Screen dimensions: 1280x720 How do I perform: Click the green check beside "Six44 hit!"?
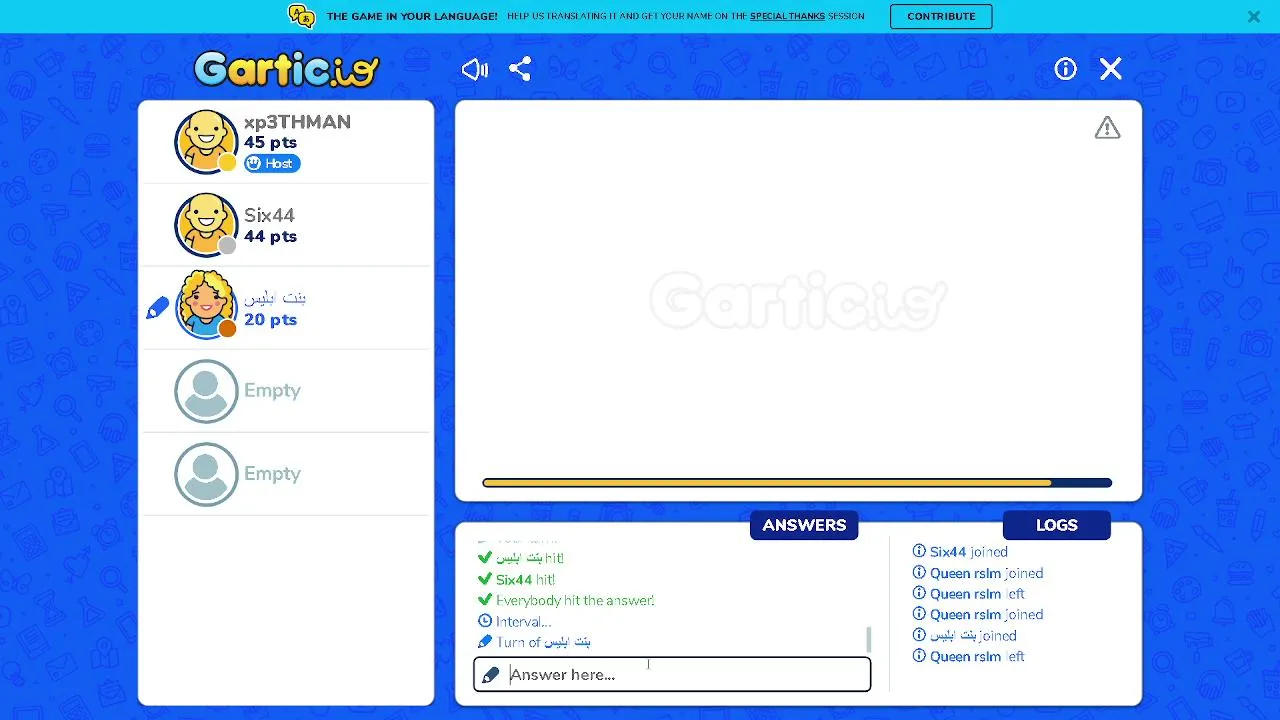(x=485, y=579)
